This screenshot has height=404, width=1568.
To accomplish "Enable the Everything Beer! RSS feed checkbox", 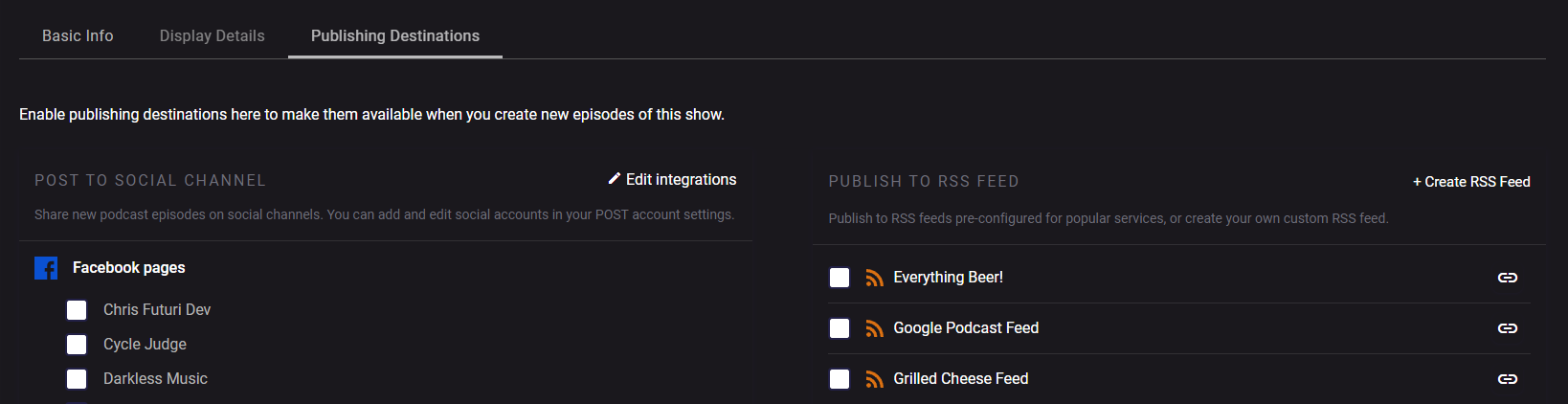I will click(840, 278).
